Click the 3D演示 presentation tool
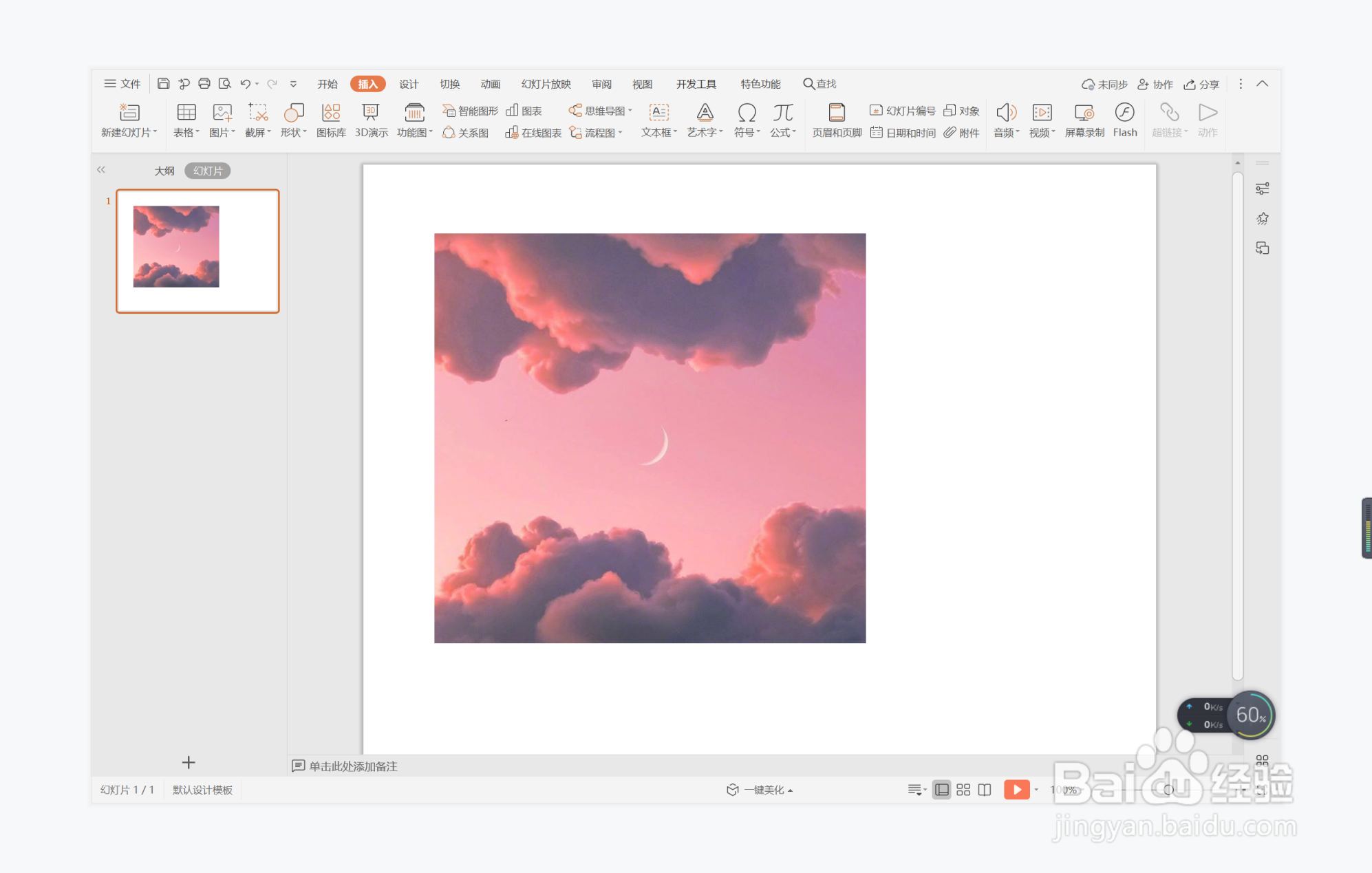The width and height of the screenshot is (1372, 873). pyautogui.click(x=371, y=120)
